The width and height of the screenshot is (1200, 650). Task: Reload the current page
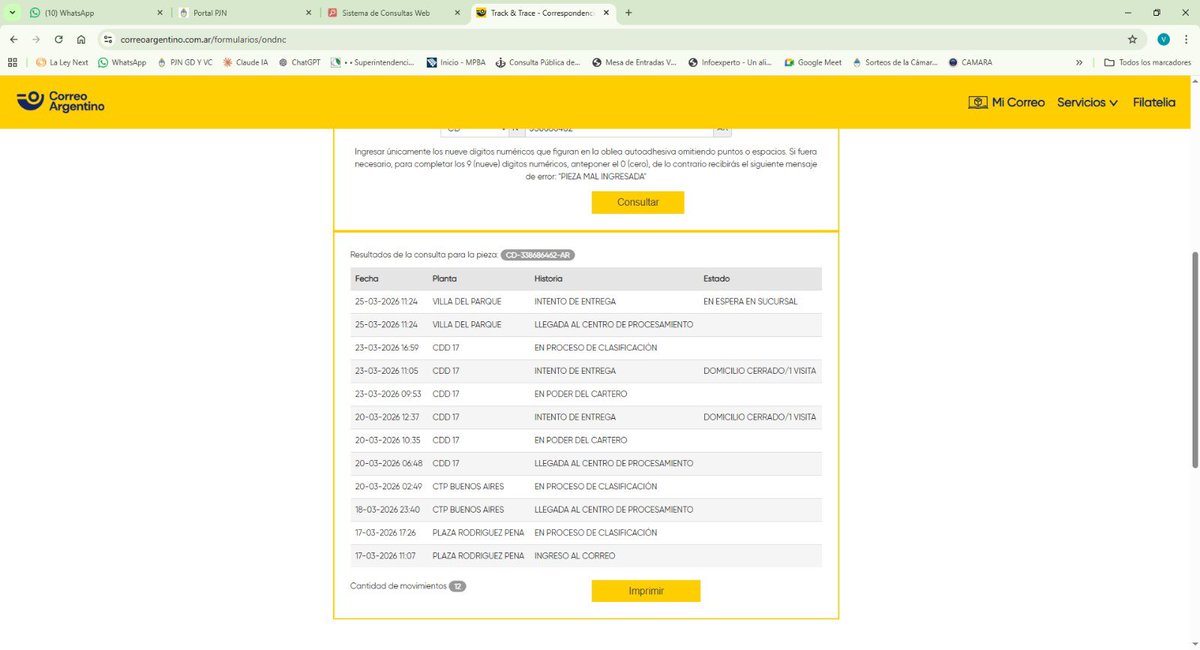coord(59,39)
